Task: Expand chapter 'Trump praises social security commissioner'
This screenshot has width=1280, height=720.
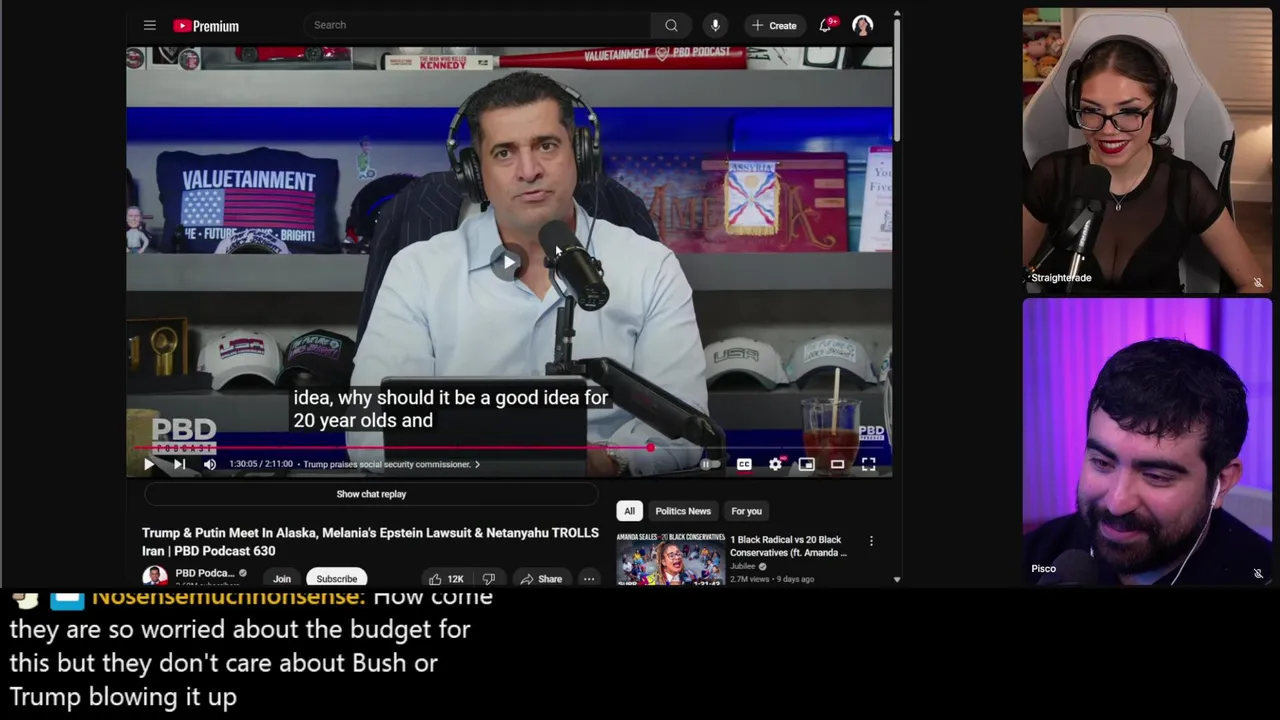Action: coord(391,464)
